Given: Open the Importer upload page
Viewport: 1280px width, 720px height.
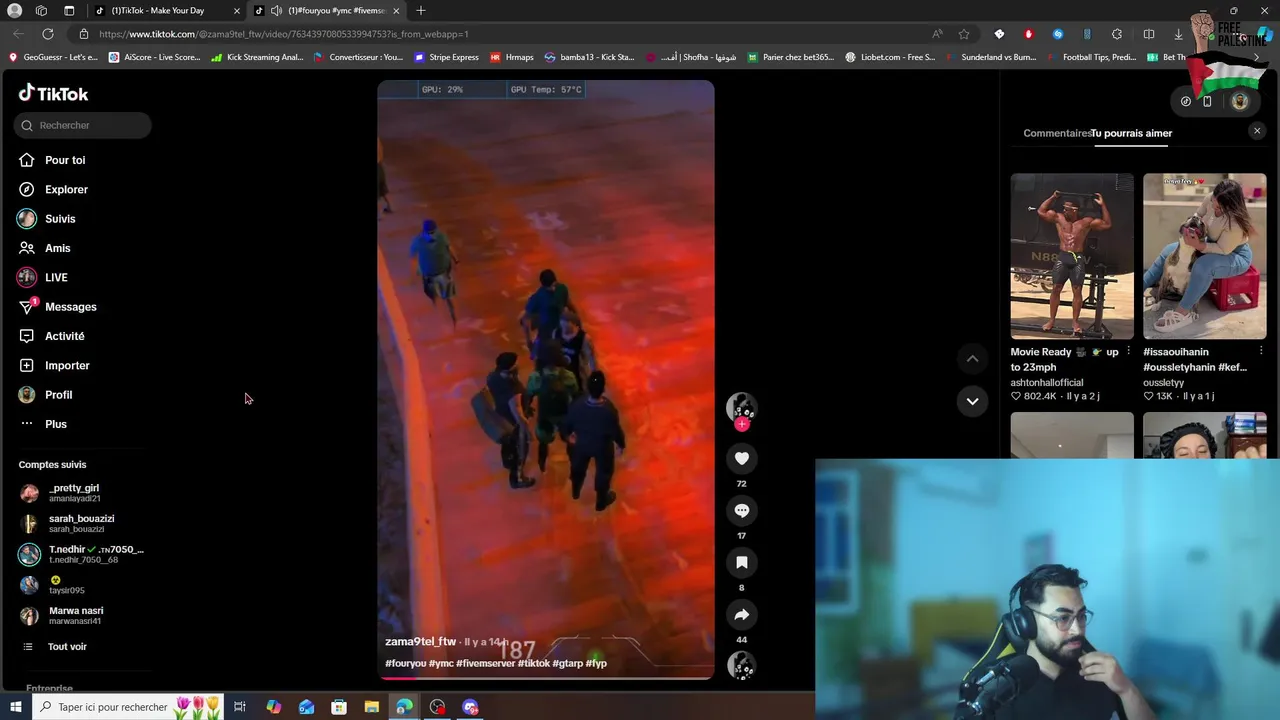Looking at the screenshot, I should 67,366.
